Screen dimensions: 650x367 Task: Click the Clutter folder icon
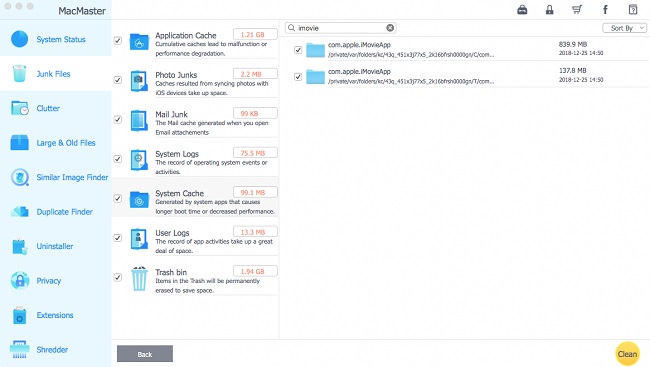pyautogui.click(x=19, y=108)
